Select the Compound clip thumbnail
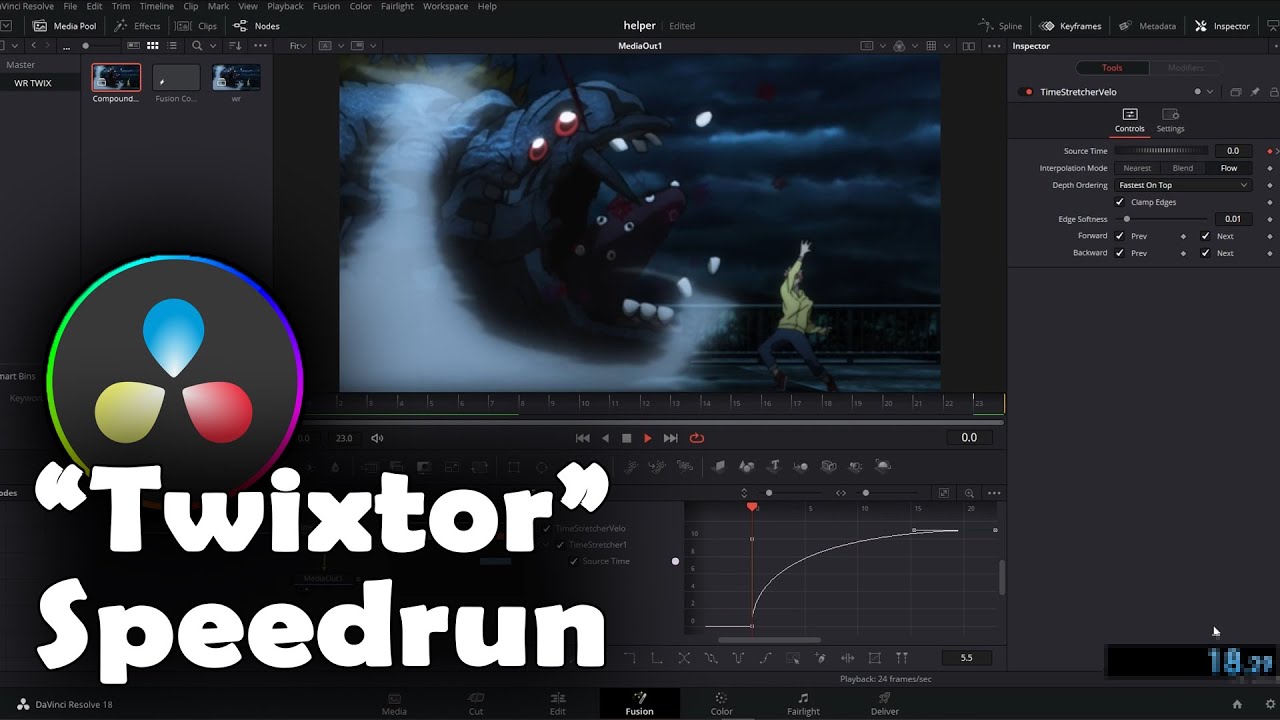 [x=116, y=78]
